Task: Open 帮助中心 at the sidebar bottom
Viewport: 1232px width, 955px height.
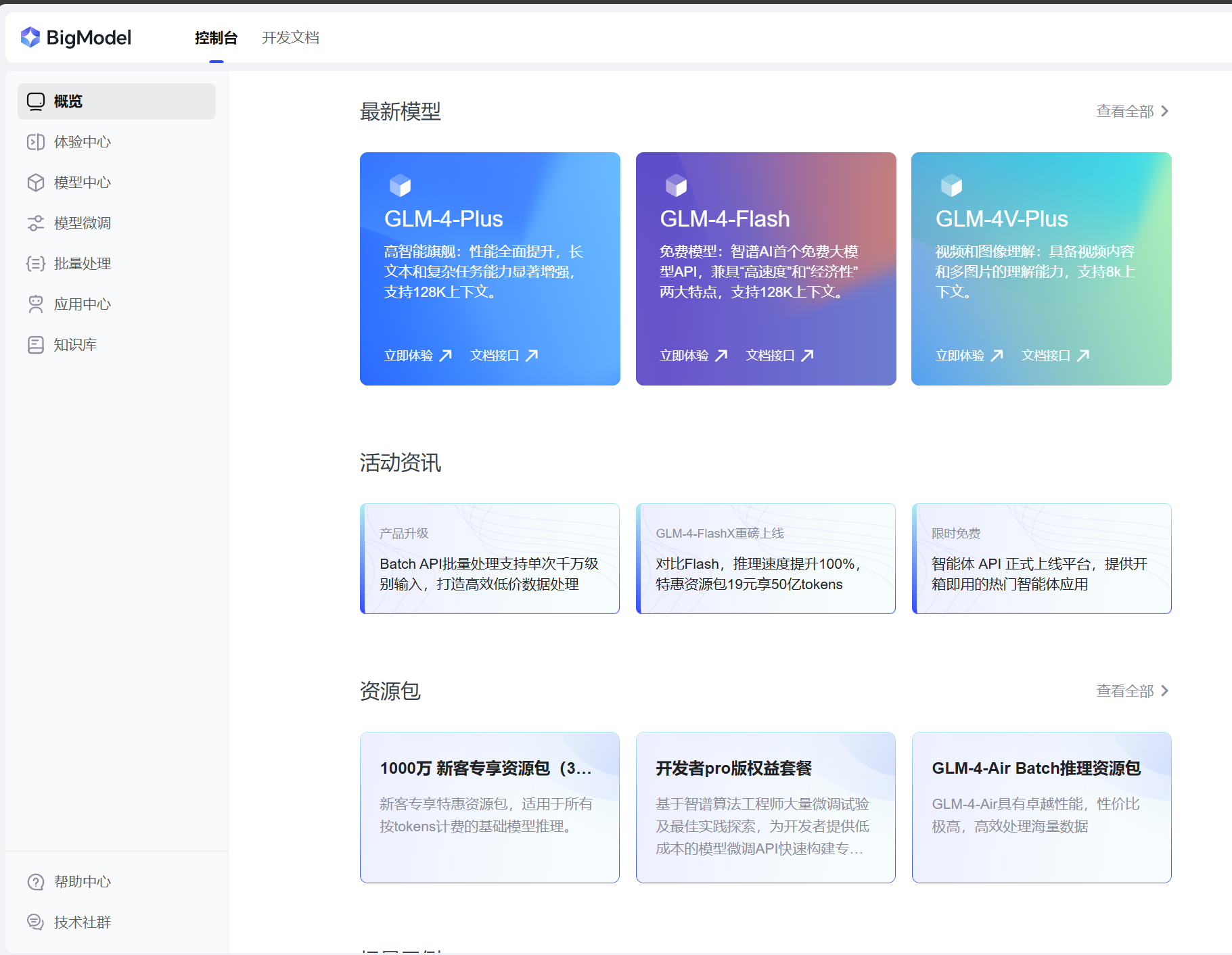Action: click(116, 882)
